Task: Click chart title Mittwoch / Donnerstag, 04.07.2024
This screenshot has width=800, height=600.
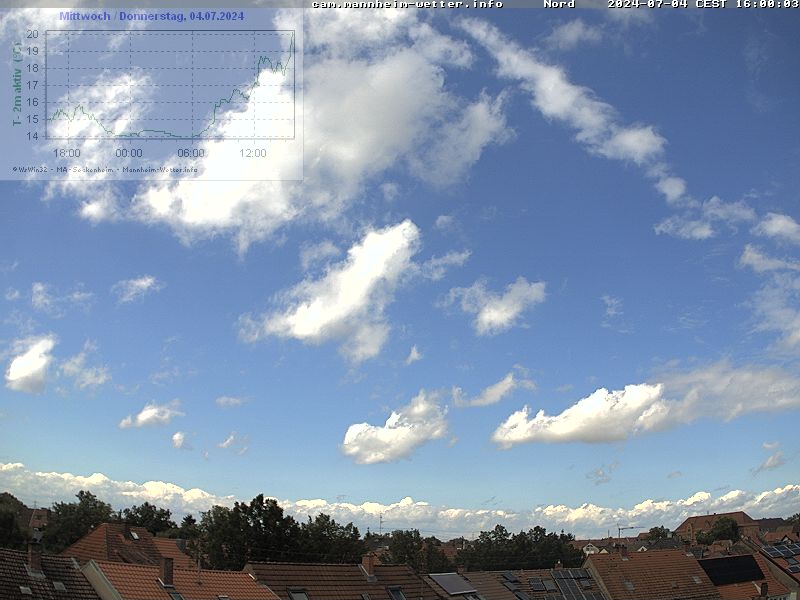Action: [151, 16]
